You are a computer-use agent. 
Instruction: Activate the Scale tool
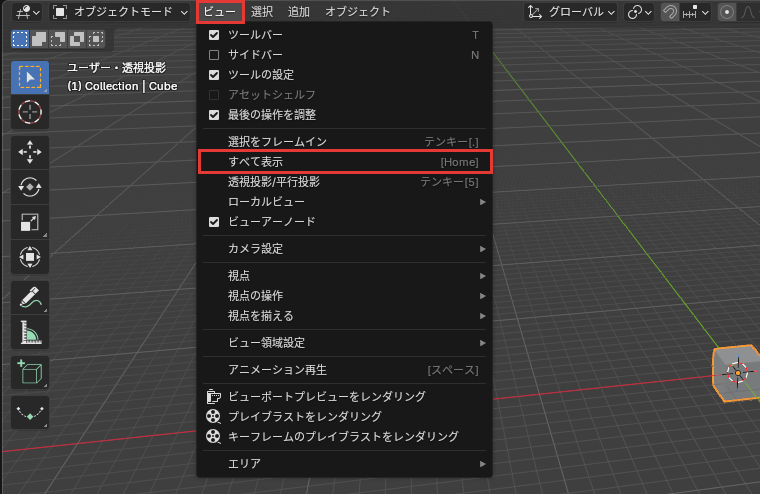point(30,222)
